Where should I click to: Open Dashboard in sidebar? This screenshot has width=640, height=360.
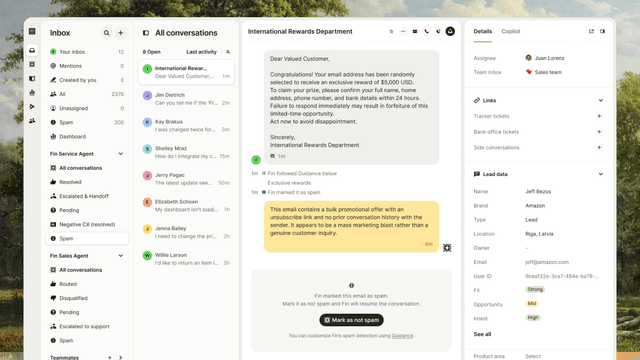pos(87,136)
